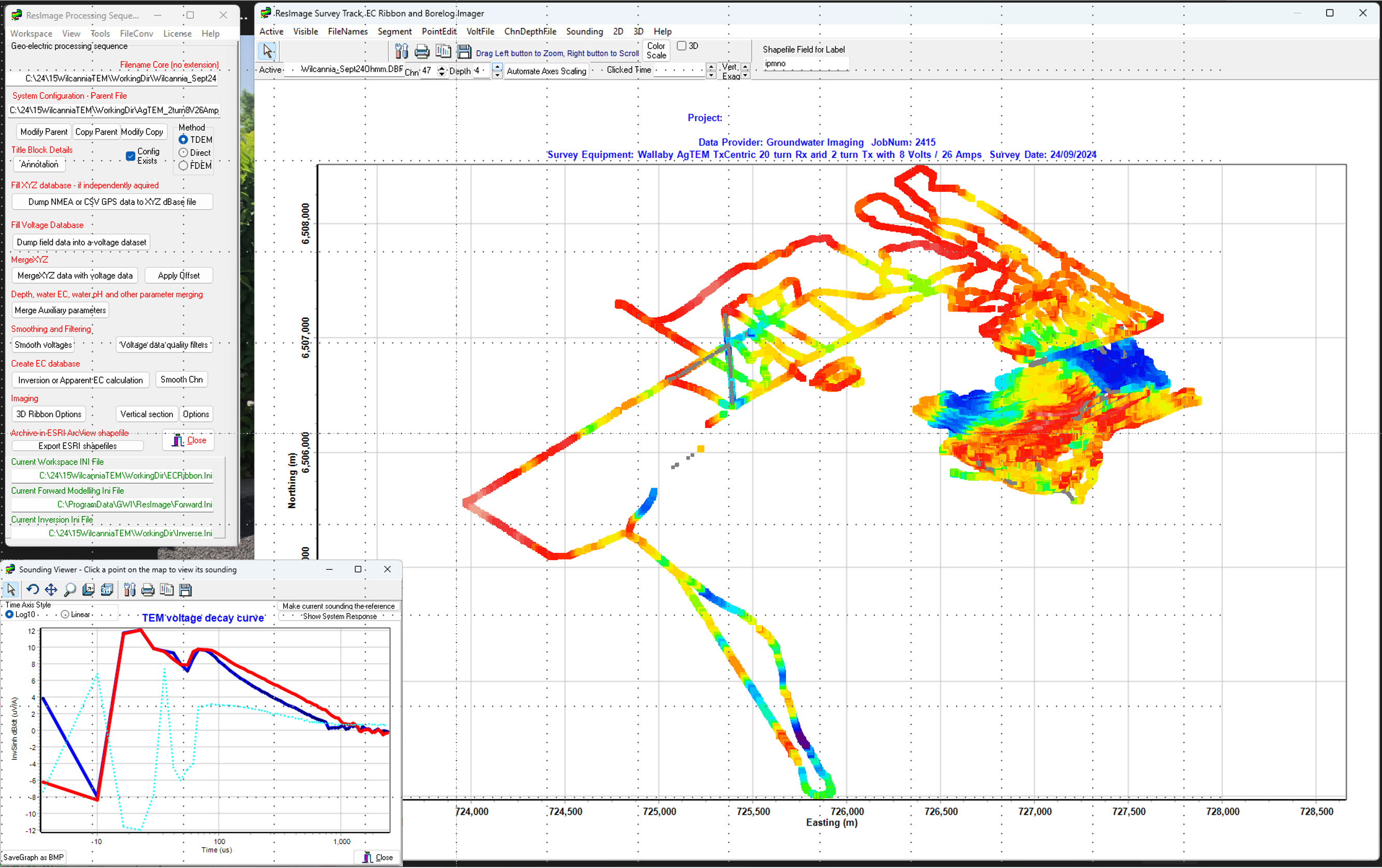Click the ResImage app icon in the Imager title bar
Image resolution: width=1382 pixels, height=868 pixels.
pos(266,13)
